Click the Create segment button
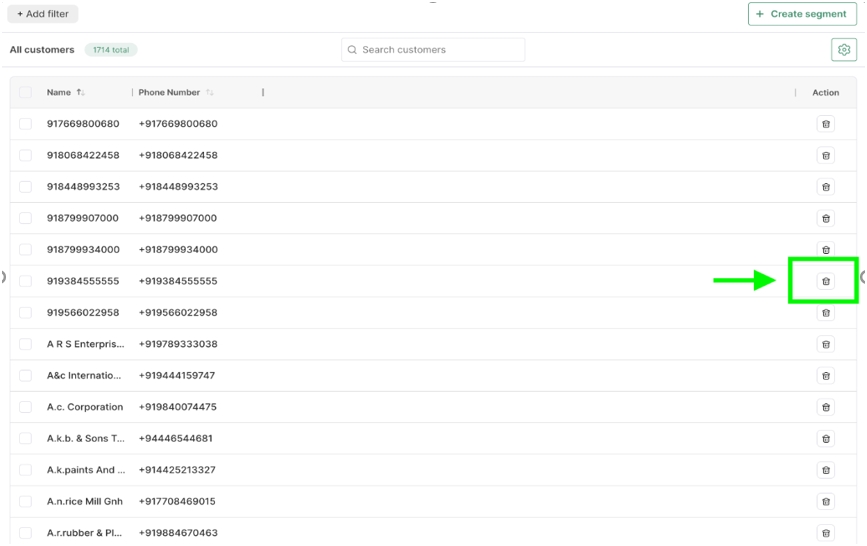The image size is (867, 546). pos(803,14)
